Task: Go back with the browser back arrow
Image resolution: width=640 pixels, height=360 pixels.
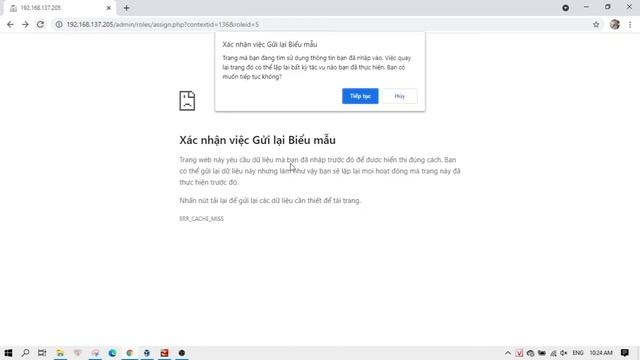Action: [x=10, y=24]
